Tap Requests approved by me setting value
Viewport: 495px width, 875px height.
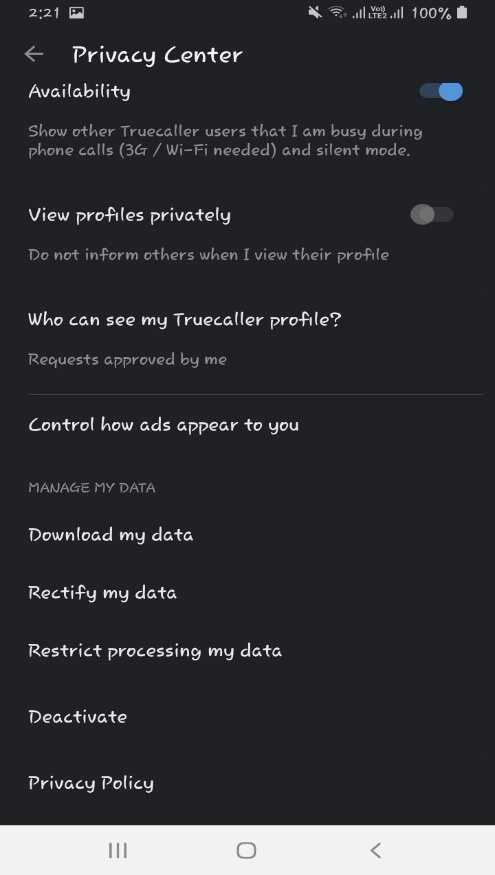coord(127,359)
